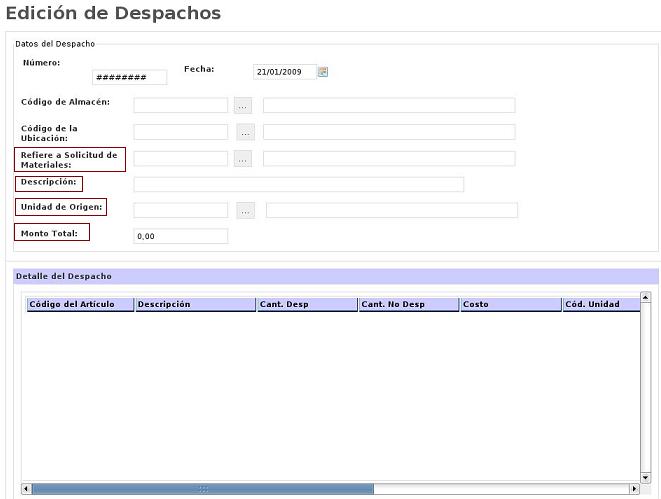Open the Unidad de Origen lookup button
661x499 pixels.
pos(246,210)
